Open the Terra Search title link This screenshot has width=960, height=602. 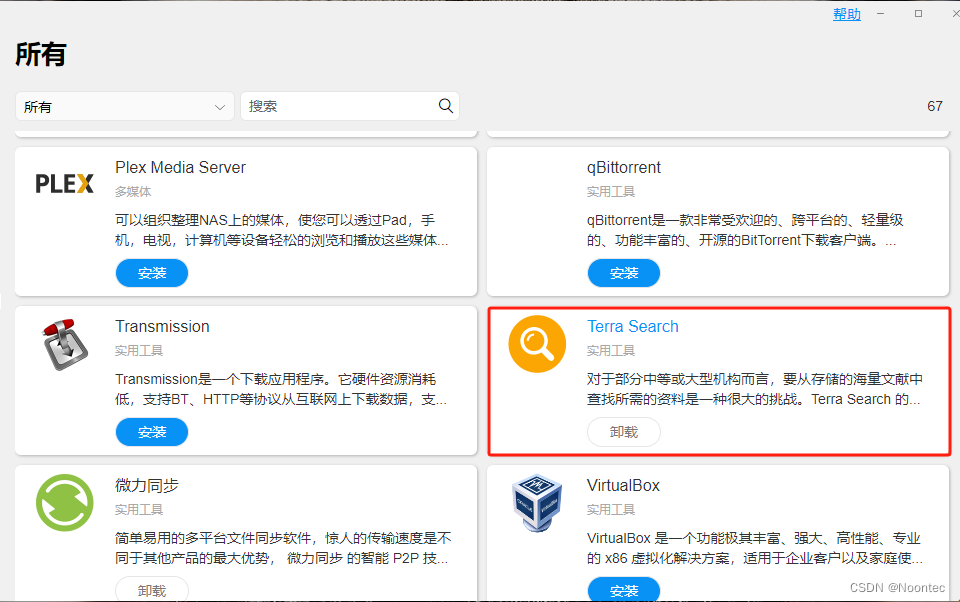click(633, 326)
